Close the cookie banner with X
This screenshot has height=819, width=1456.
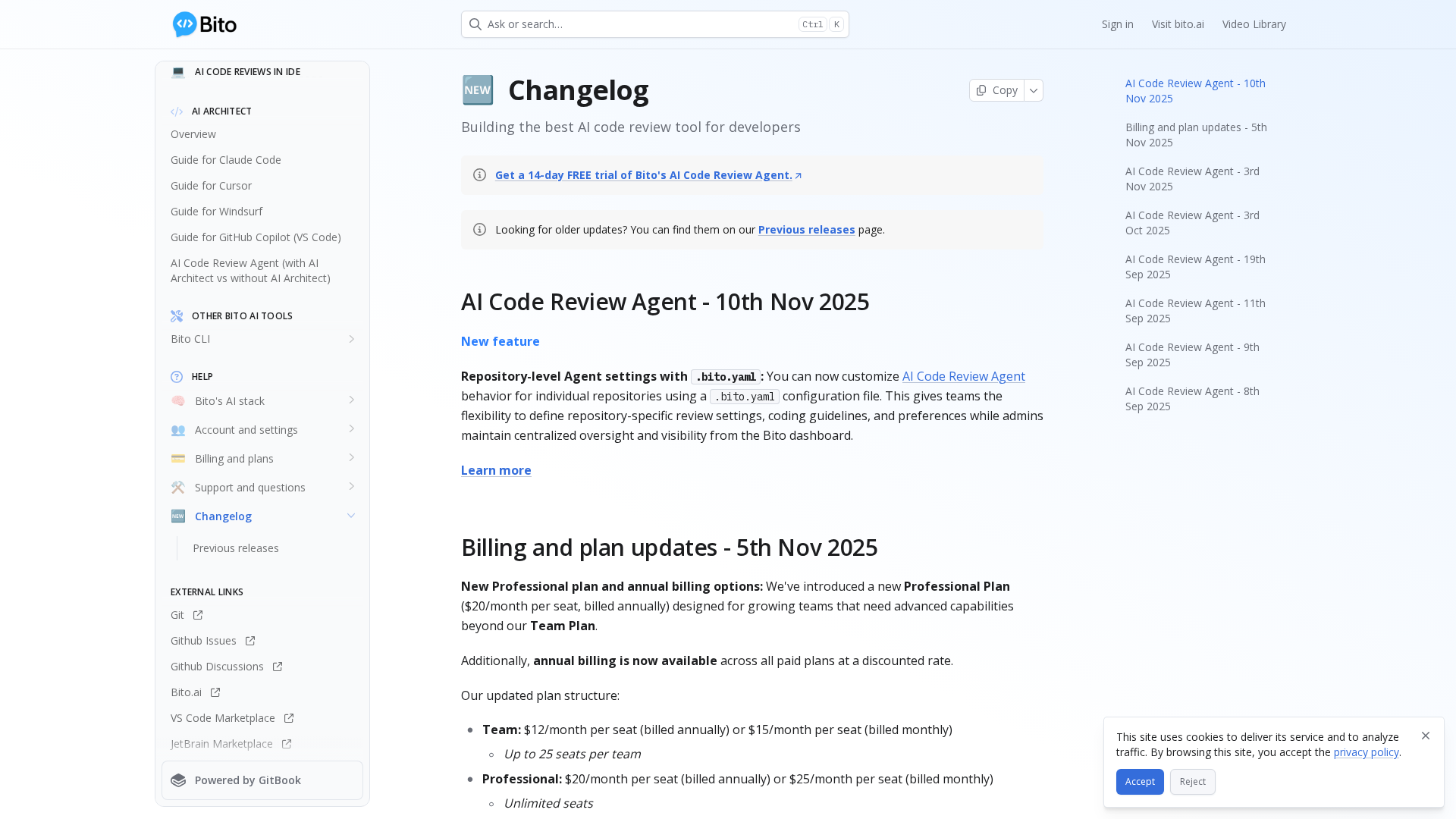pyautogui.click(x=1426, y=736)
